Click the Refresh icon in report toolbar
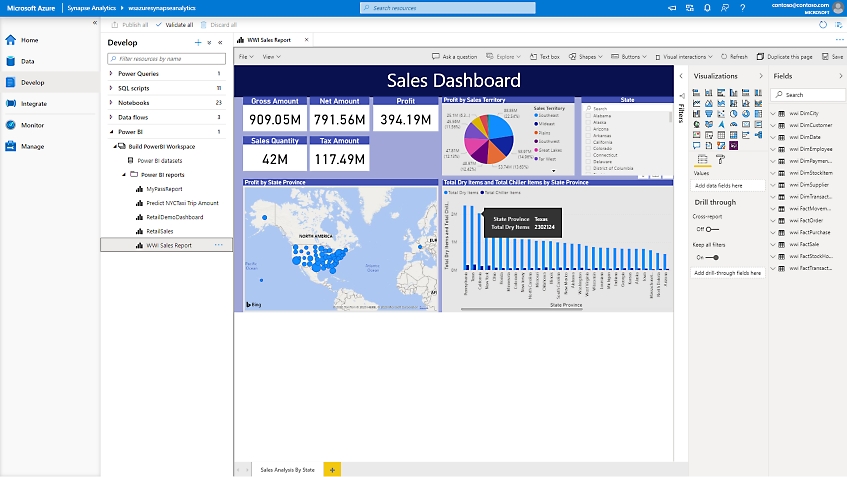 pyautogui.click(x=733, y=57)
